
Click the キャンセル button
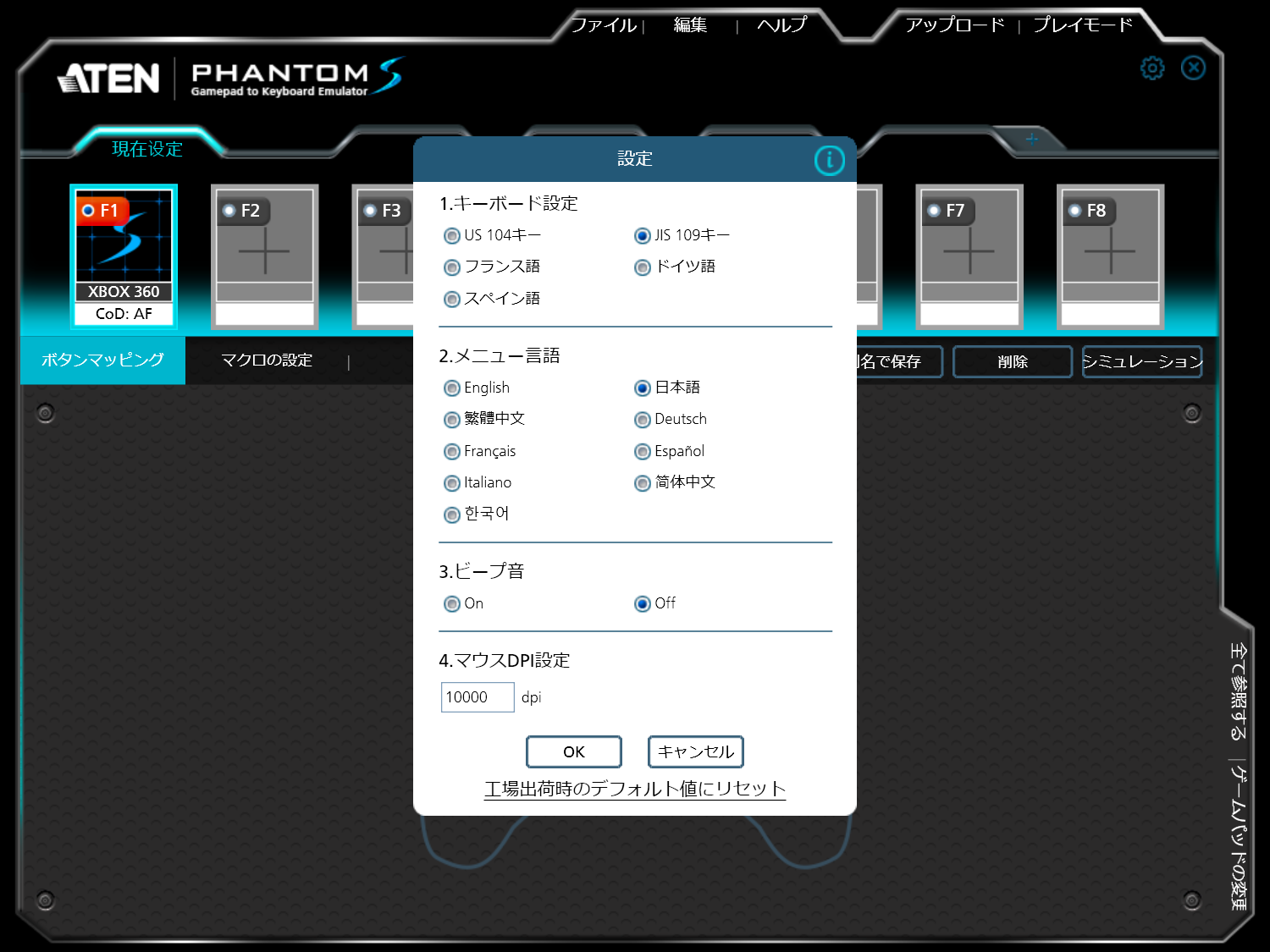pos(696,751)
